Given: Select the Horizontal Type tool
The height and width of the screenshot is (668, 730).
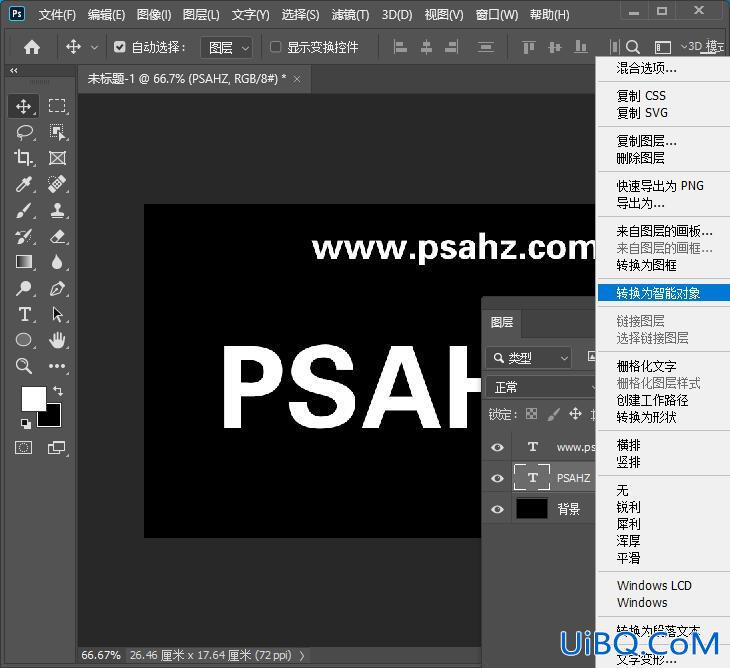Looking at the screenshot, I should pyautogui.click(x=24, y=314).
